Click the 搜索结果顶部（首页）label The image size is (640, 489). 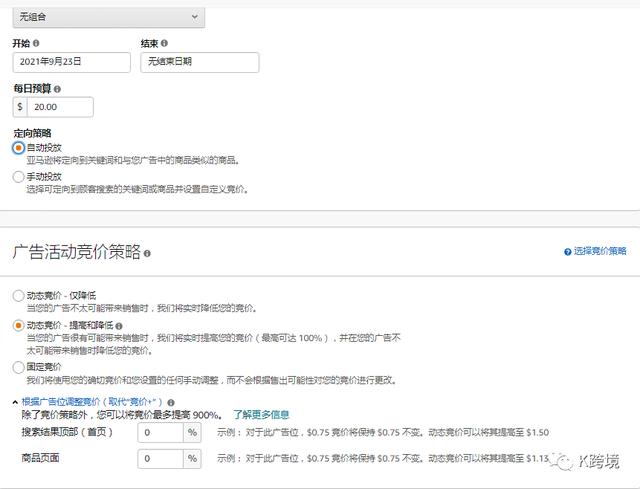click(x=67, y=432)
